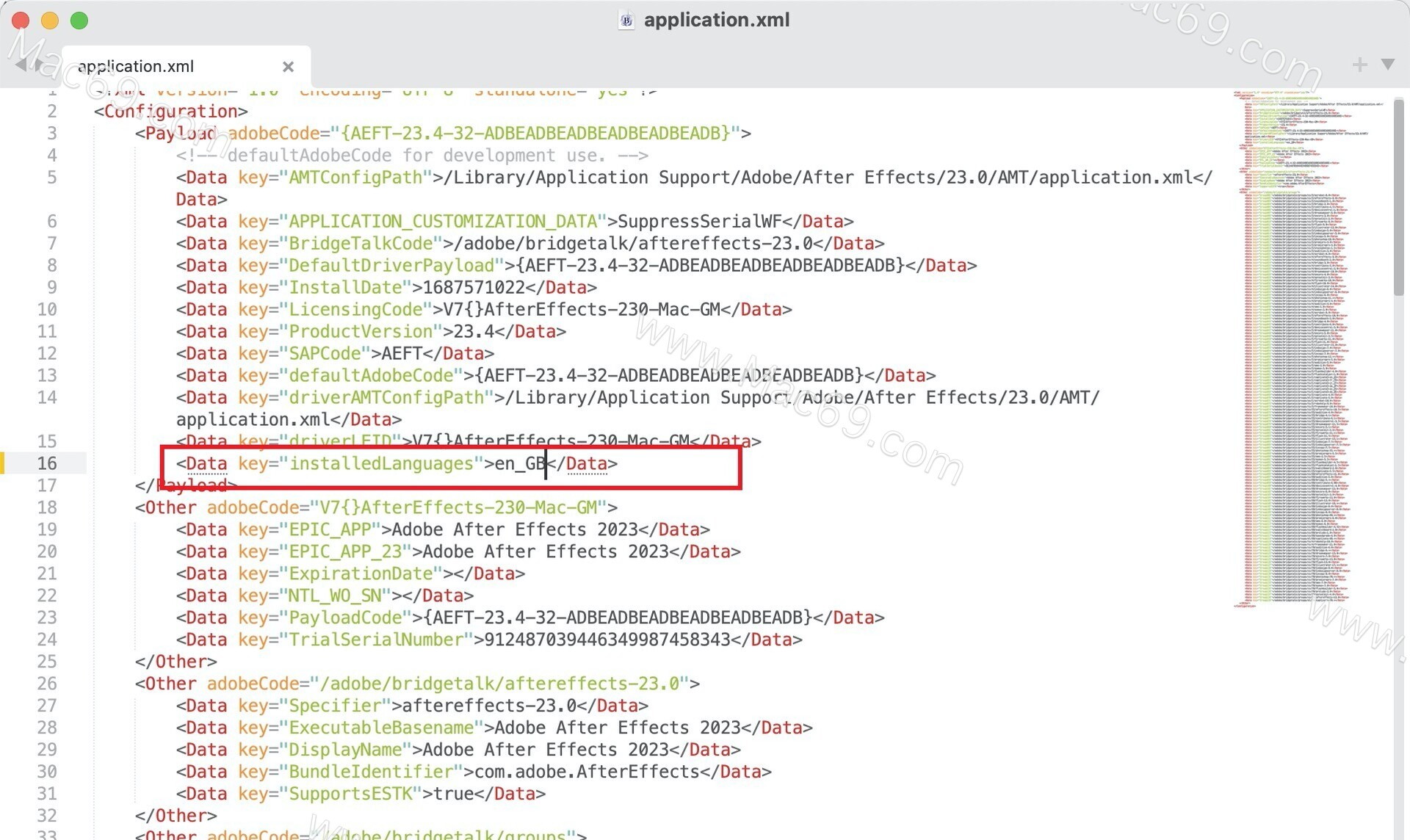Screen dimensions: 1410x840
Task: Click the InstallDate value 1687571022
Action: tap(474, 287)
